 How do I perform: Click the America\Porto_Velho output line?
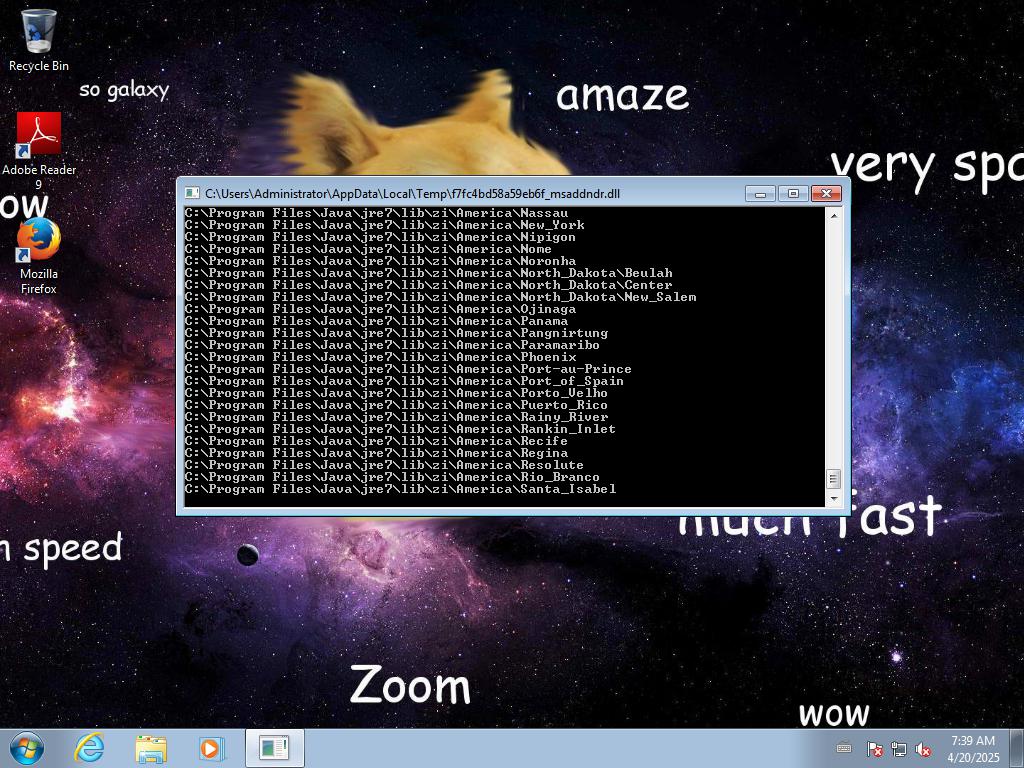tap(396, 393)
